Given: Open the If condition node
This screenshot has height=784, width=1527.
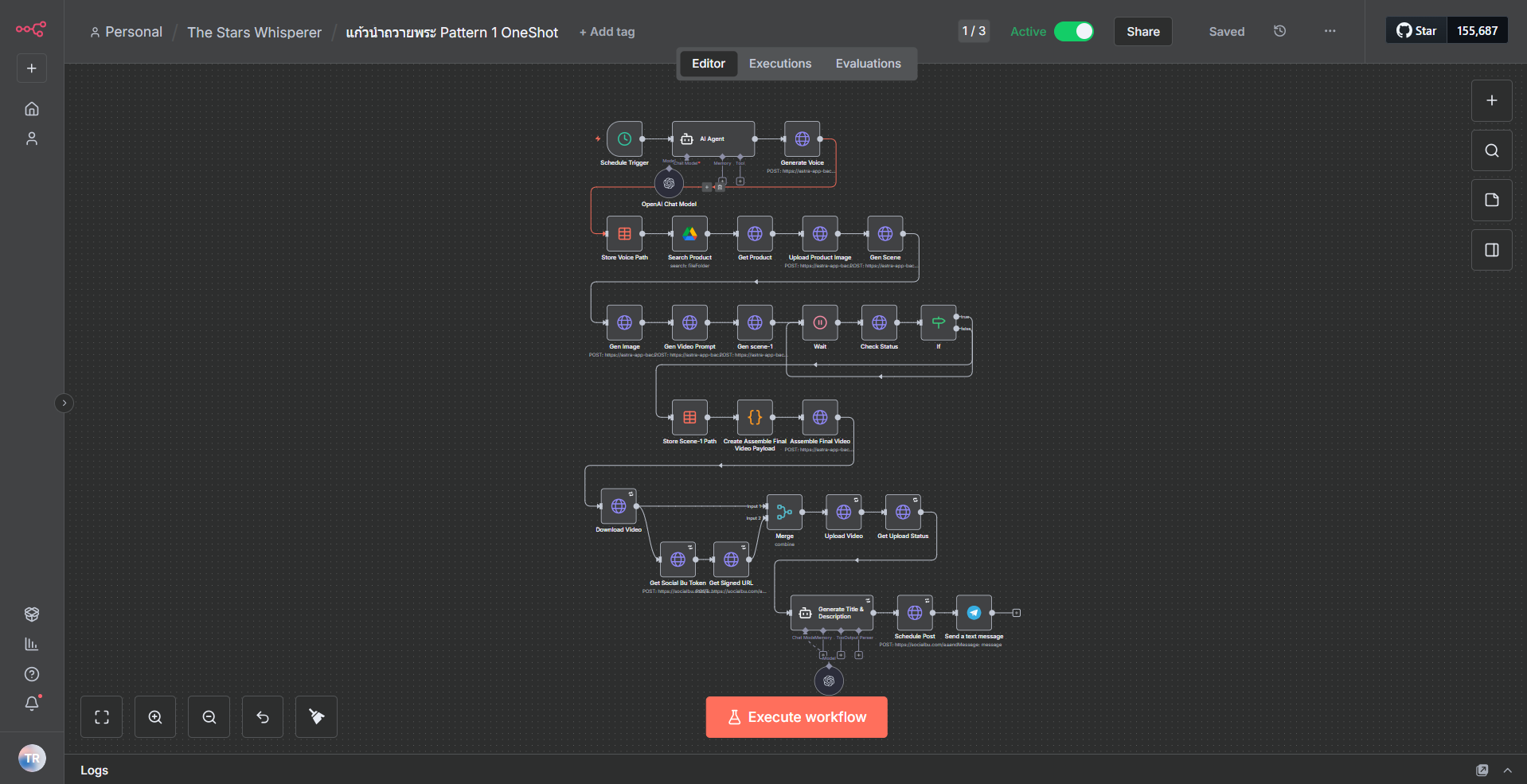Looking at the screenshot, I should 939,322.
